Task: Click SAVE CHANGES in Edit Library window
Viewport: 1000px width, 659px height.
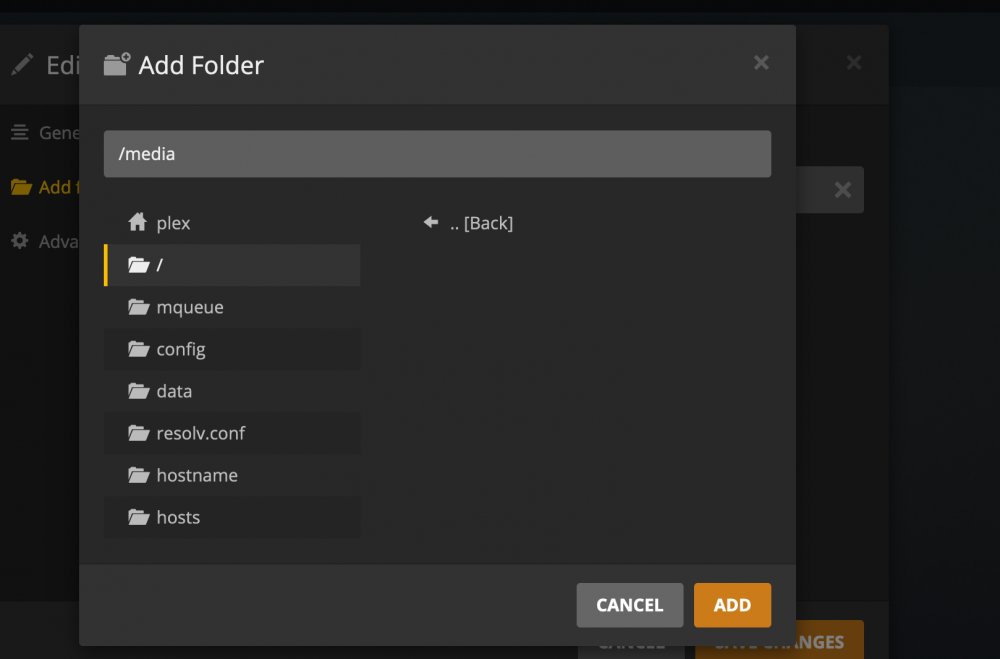Action: (x=832, y=640)
